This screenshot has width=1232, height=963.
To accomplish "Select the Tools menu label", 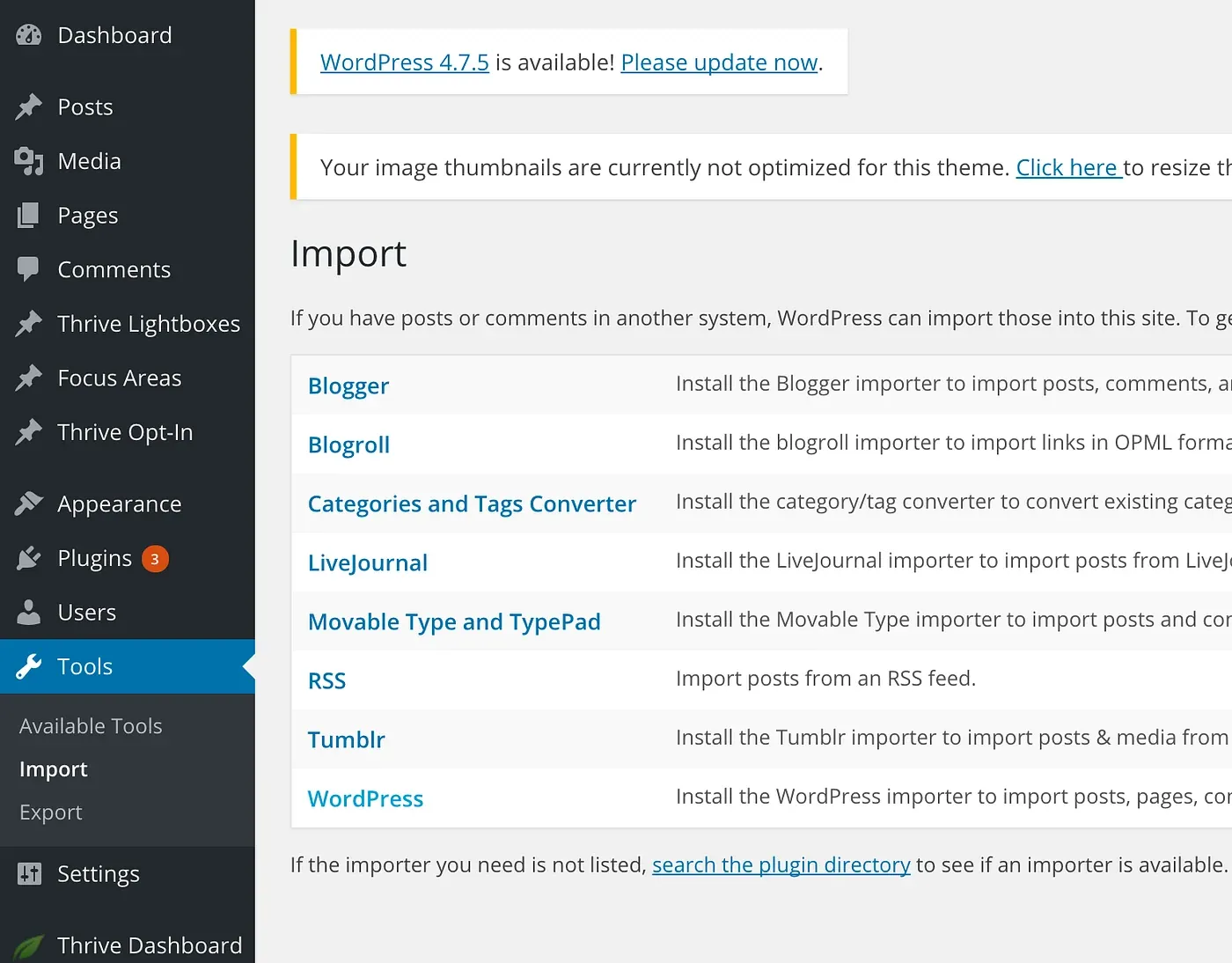I will click(x=85, y=666).
